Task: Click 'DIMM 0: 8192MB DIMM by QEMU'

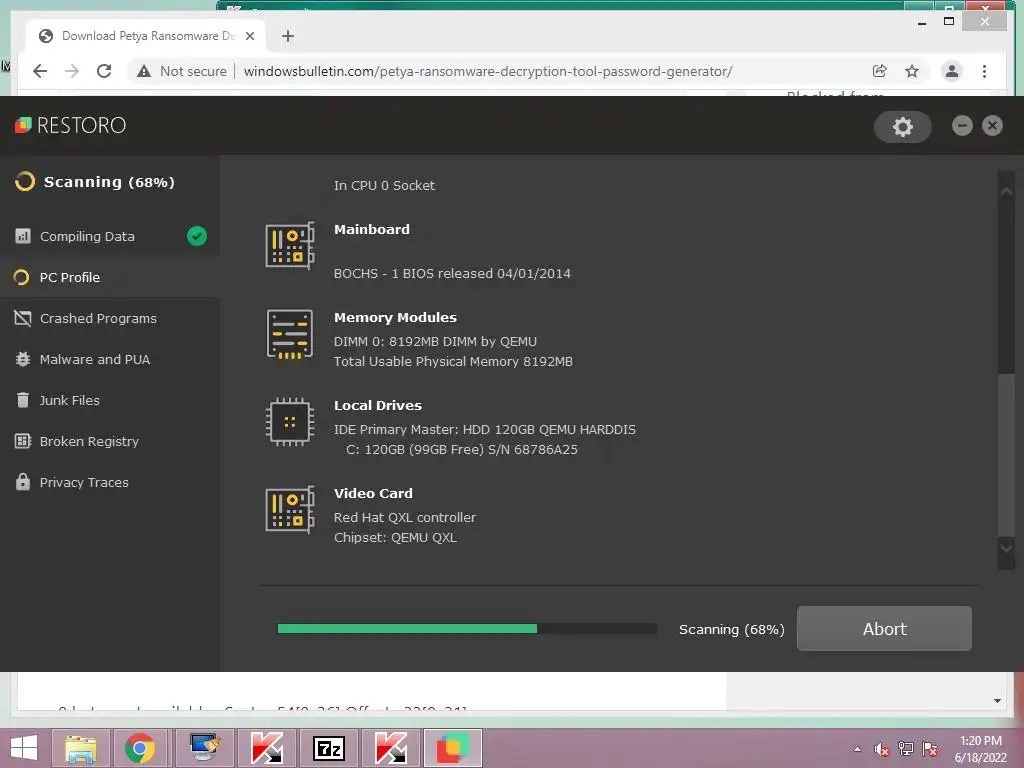Action: click(435, 342)
